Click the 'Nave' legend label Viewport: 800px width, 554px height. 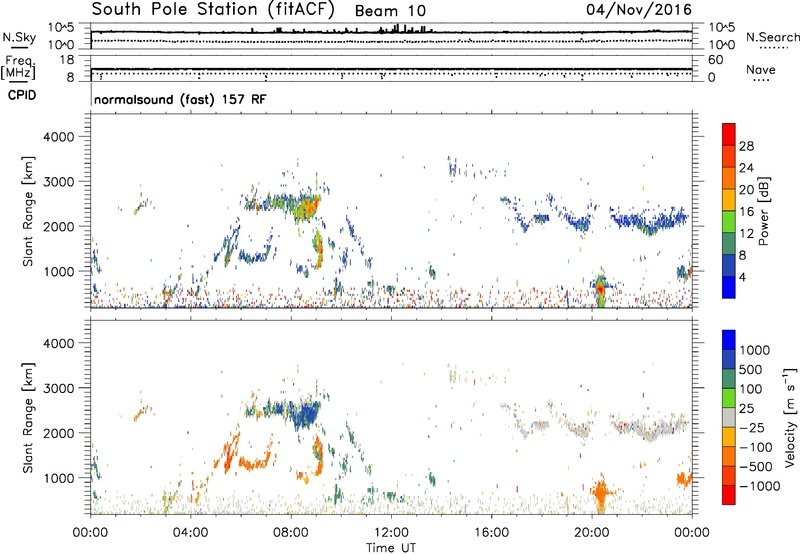click(761, 69)
